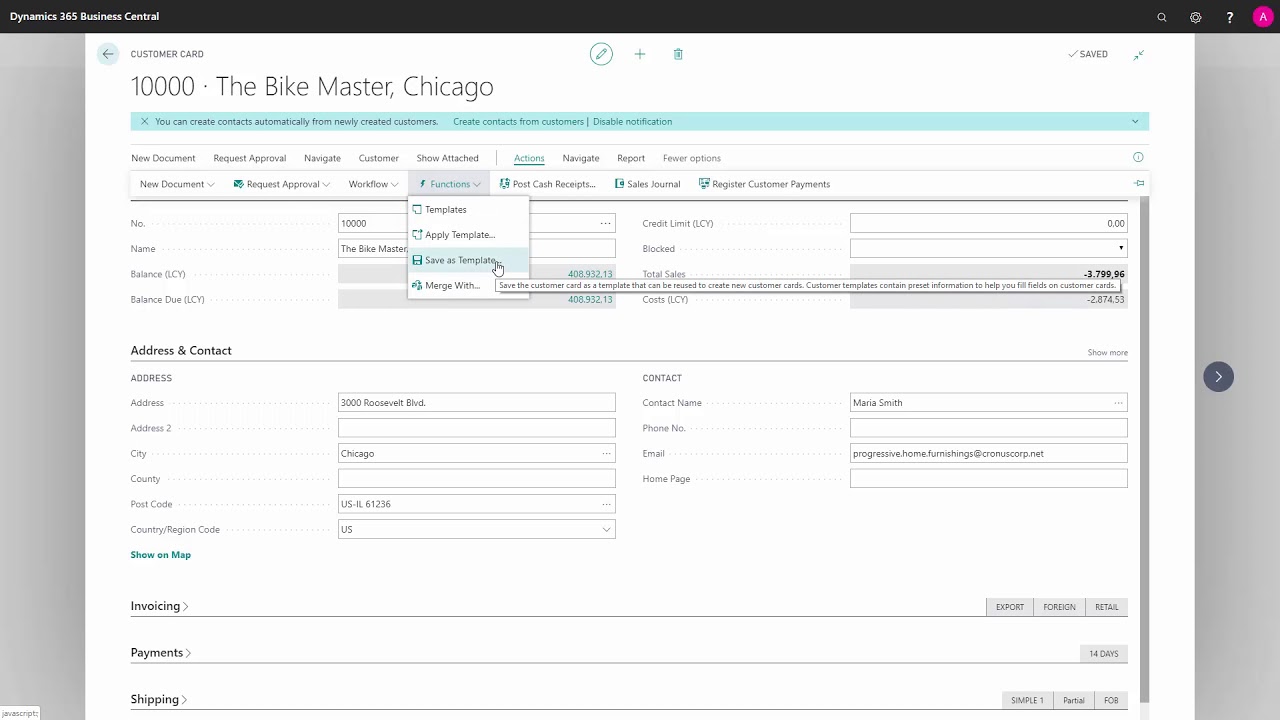Click Show more in Address & Contact
Viewport: 1280px width, 720px height.
pos(1107,353)
